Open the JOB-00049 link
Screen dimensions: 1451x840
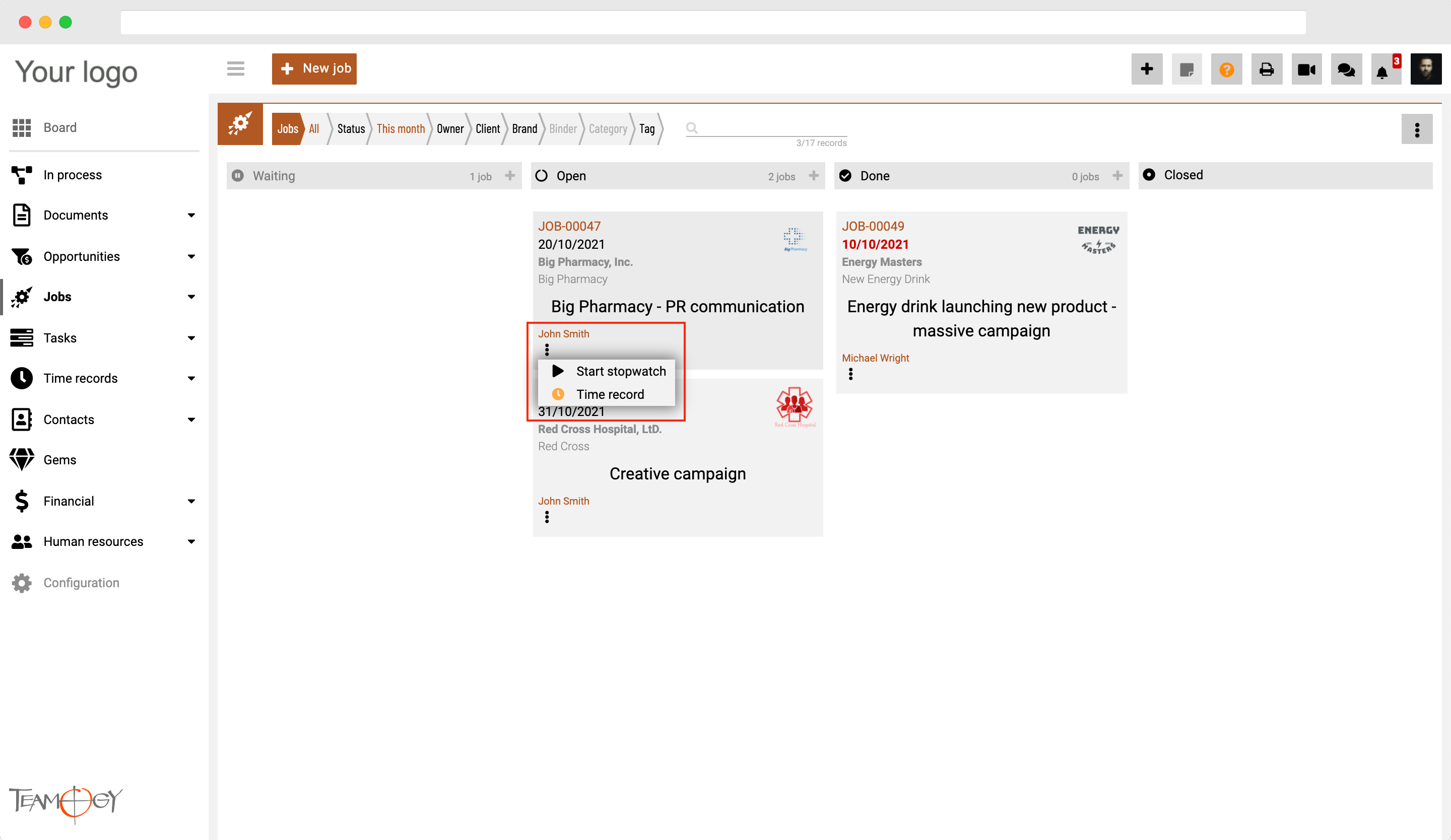873,226
